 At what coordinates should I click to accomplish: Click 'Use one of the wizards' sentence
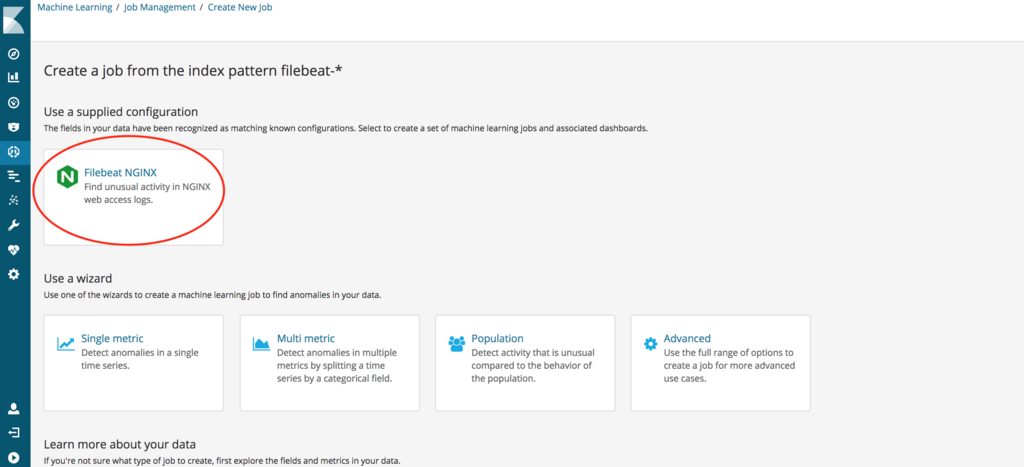tap(212, 295)
